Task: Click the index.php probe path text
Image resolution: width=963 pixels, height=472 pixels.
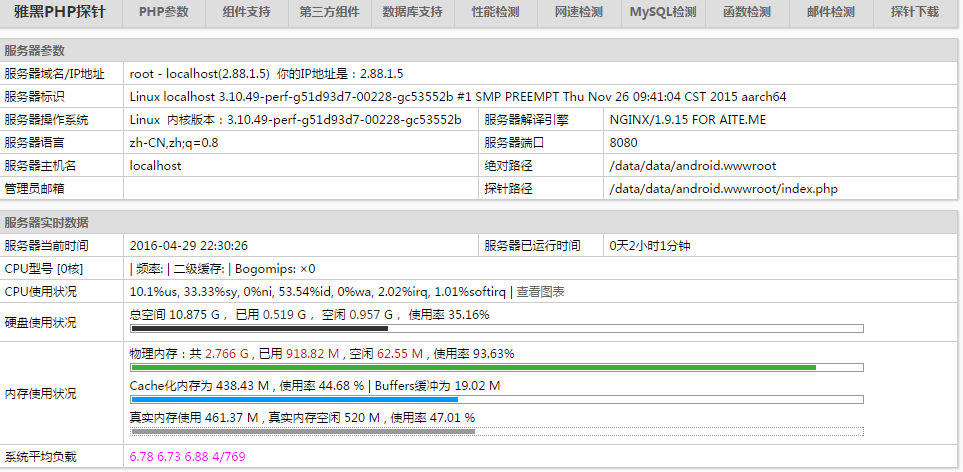Action: 723,189
